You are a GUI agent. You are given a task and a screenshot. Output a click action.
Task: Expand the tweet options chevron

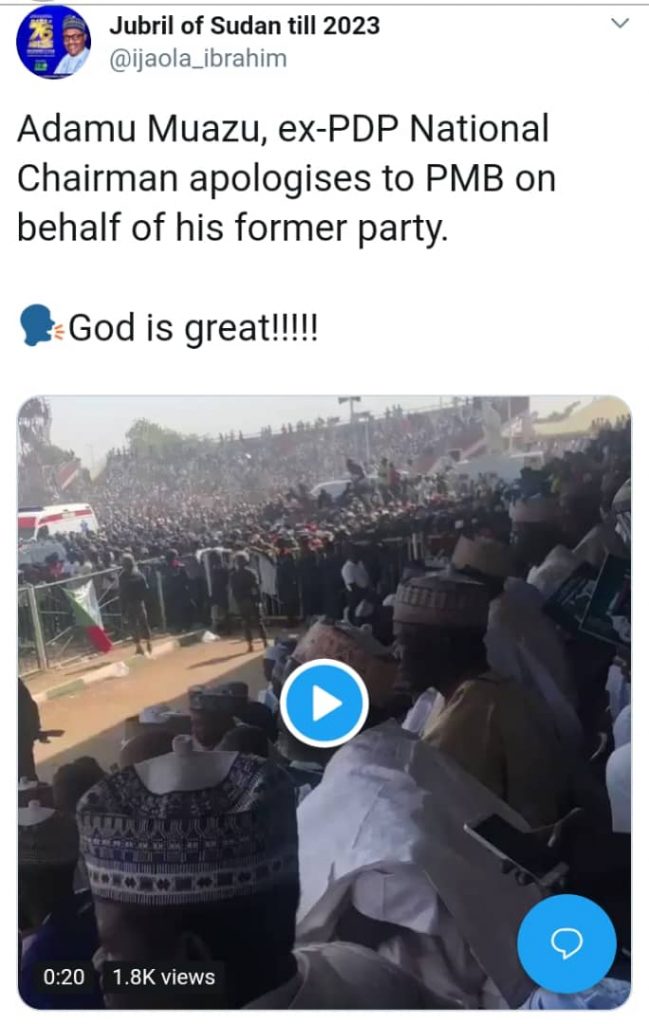[x=620, y=23]
